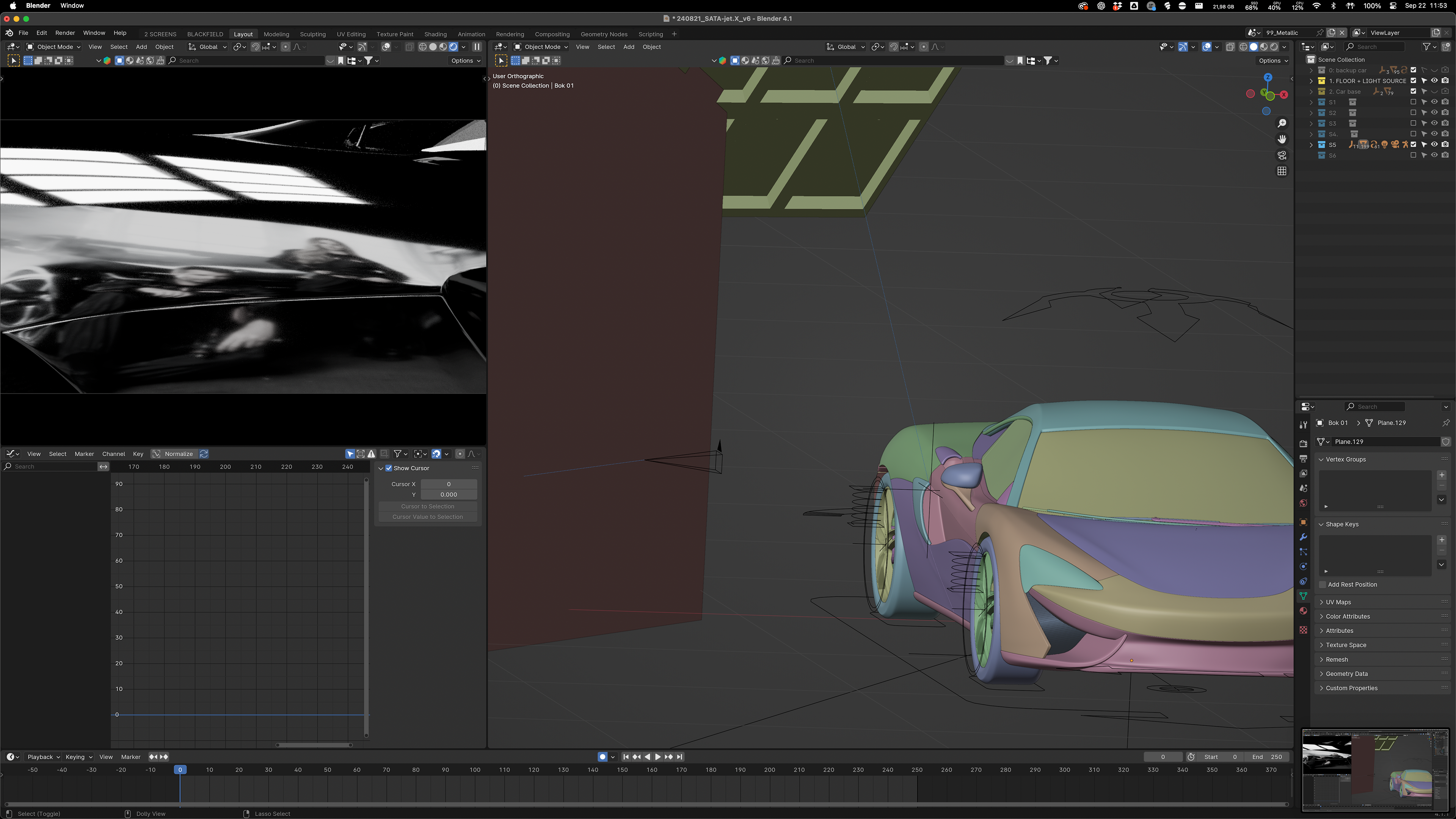Switch to the Modeling workspace tab
This screenshot has width=1456, height=819.
point(276,34)
